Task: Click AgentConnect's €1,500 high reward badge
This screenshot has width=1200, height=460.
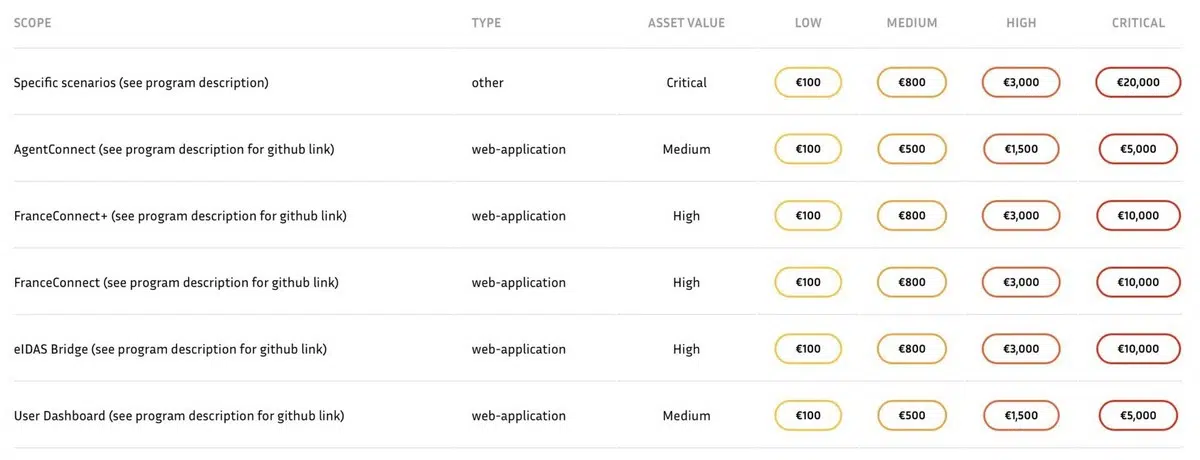Action: click(1020, 149)
